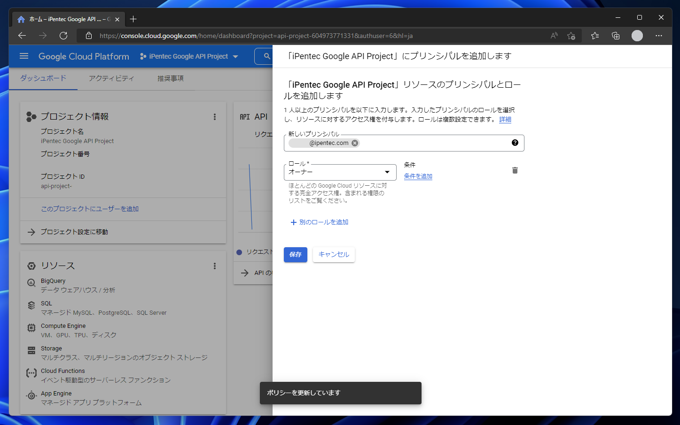Click このプロジェクトにユーザーを追加 link
680x425 pixels.
[90, 209]
